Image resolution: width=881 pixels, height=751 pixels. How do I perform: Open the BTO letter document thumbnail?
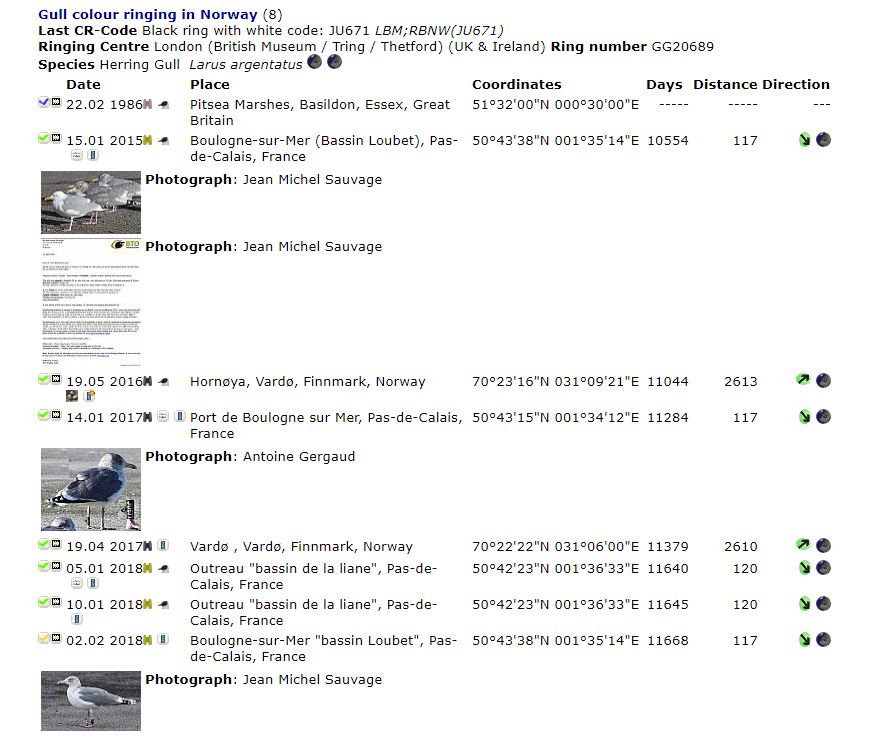click(91, 303)
